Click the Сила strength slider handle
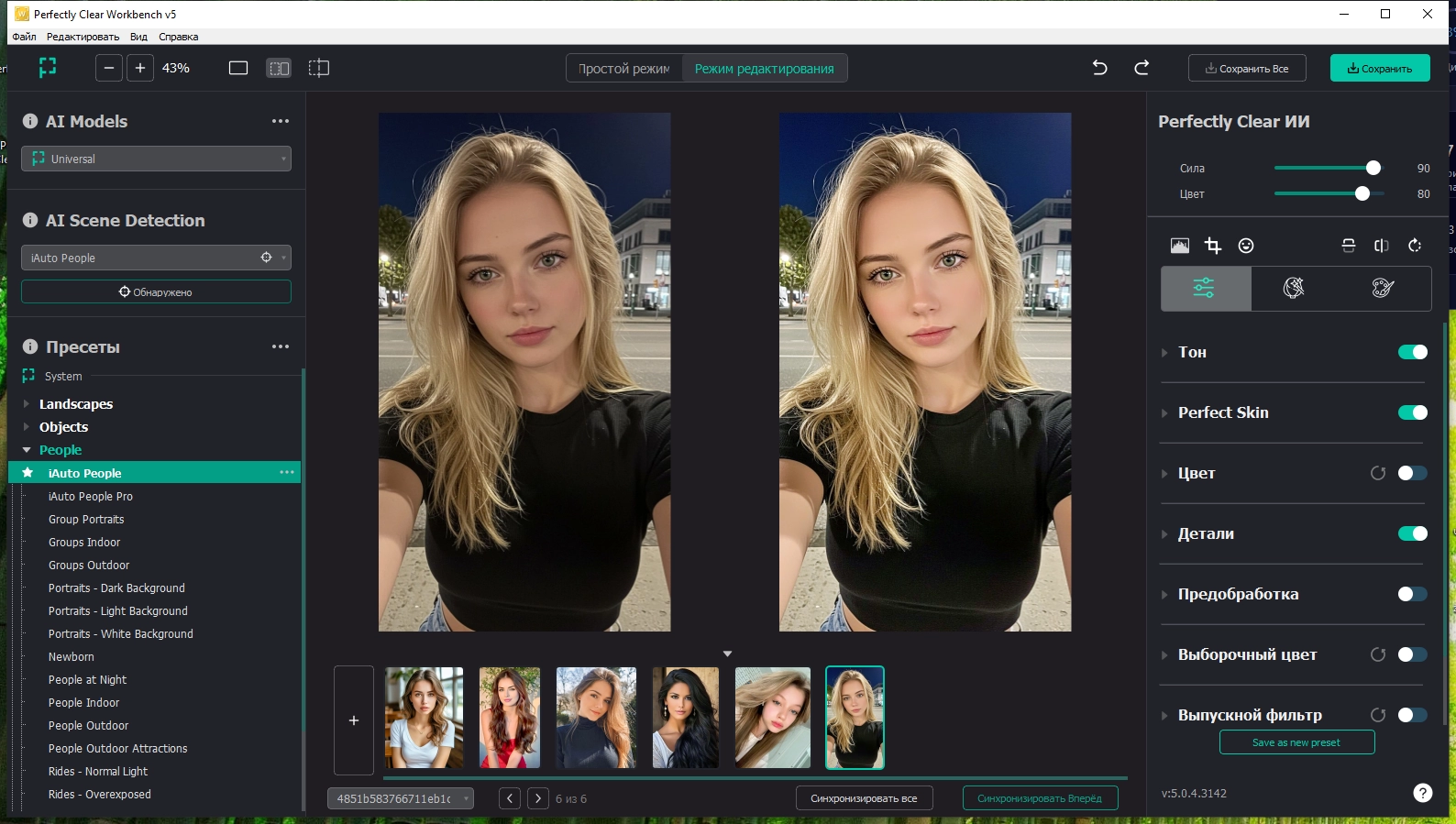Screen dimensions: 1456x824 coord(1373,168)
